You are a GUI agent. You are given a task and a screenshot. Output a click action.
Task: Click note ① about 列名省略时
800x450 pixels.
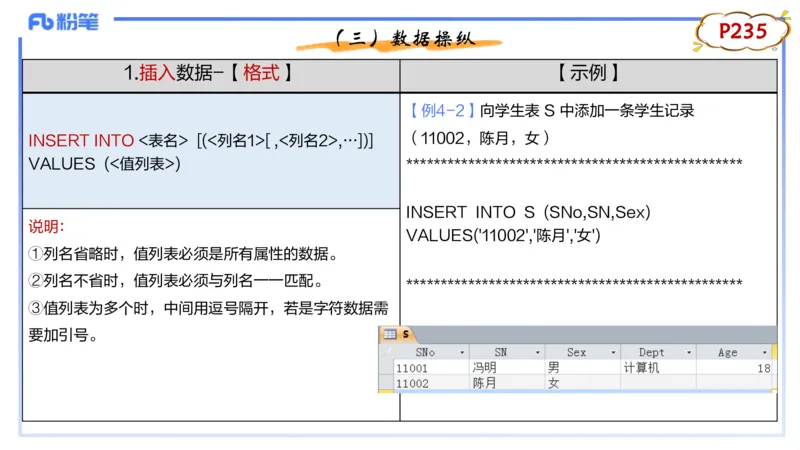pyautogui.click(x=184, y=254)
